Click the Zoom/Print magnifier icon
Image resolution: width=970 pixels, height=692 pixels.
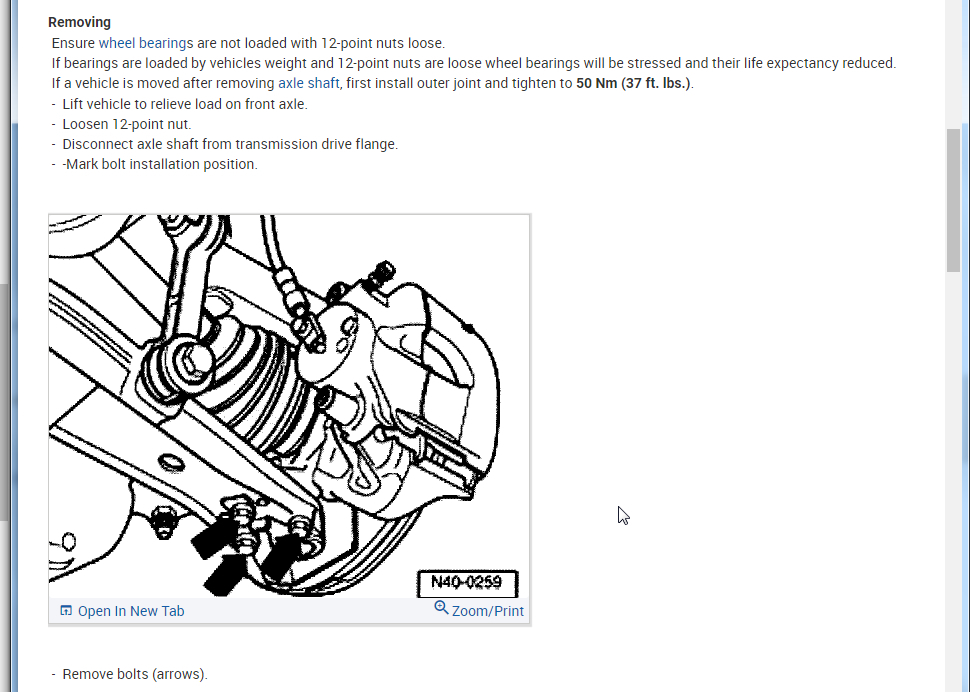coord(441,608)
